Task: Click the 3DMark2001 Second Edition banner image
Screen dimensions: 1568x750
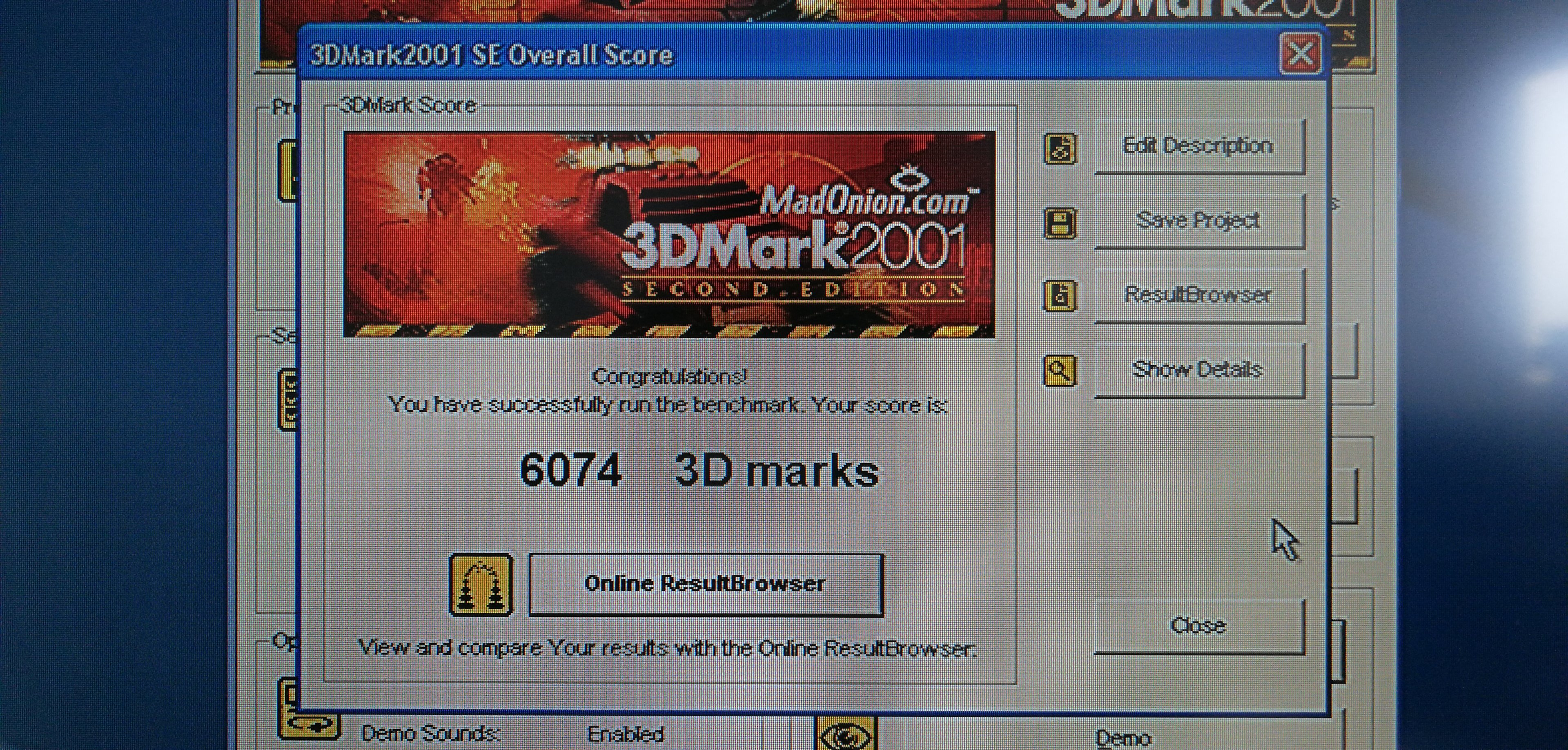Action: [x=669, y=234]
